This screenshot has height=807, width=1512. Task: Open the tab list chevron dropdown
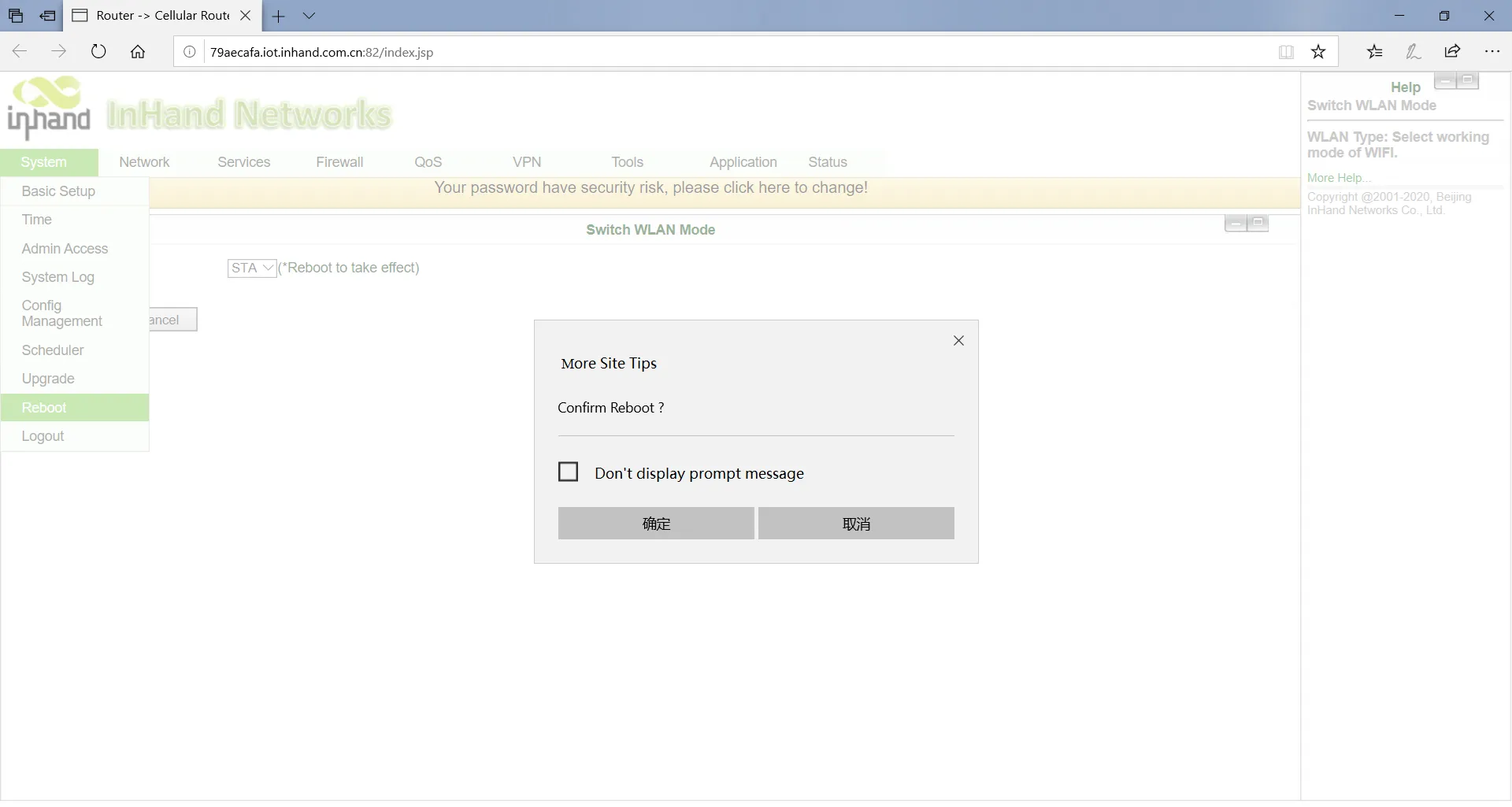click(309, 16)
